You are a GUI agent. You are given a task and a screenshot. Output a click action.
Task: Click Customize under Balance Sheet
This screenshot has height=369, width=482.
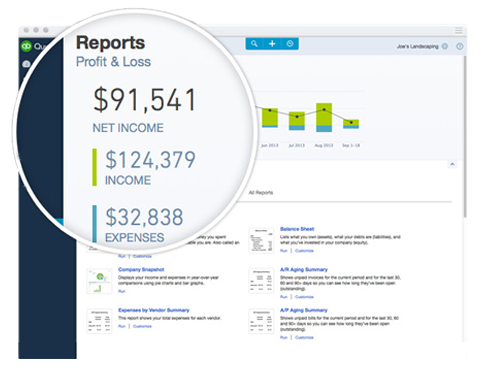[304, 251]
